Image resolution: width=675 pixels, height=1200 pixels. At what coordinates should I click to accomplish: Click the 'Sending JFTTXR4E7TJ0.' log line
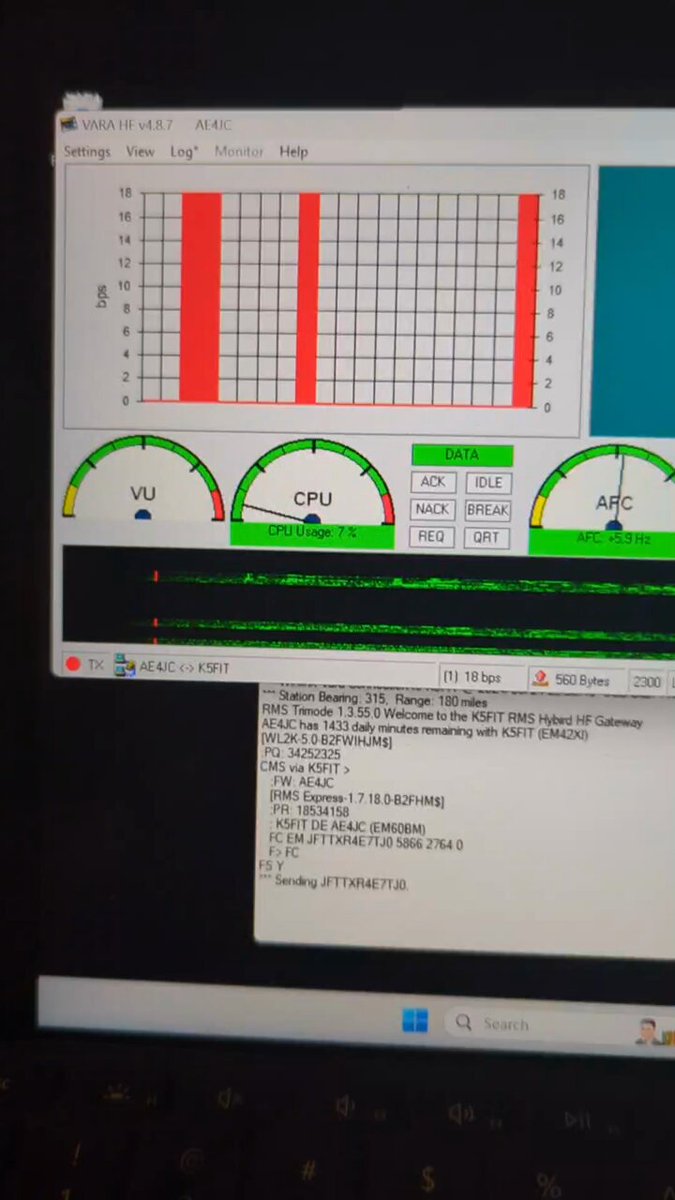[334, 884]
